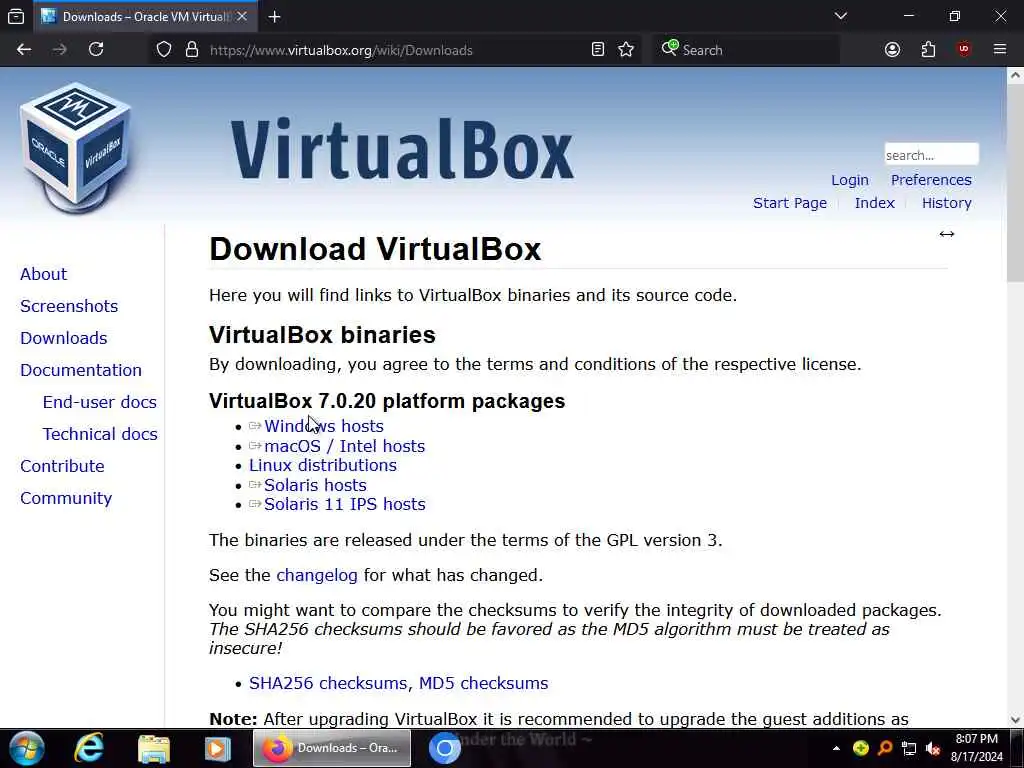This screenshot has height=768, width=1024.
Task: Open Screenshots in the sidebar
Action: pos(69,306)
